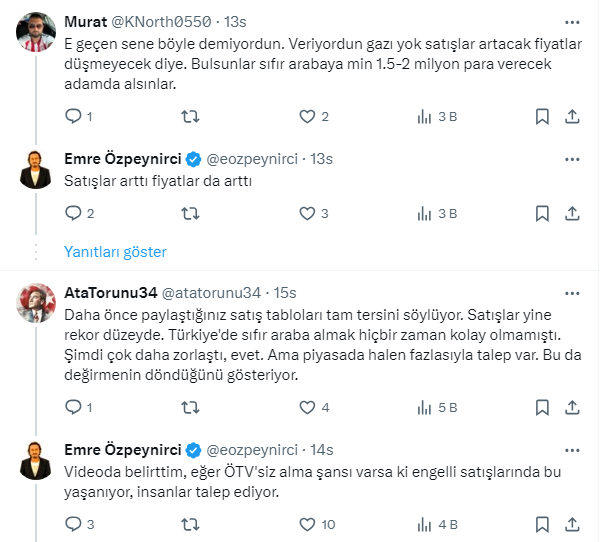
Task: Open Emre Özpeynirci's name on ÖTV reply
Action: [122, 448]
